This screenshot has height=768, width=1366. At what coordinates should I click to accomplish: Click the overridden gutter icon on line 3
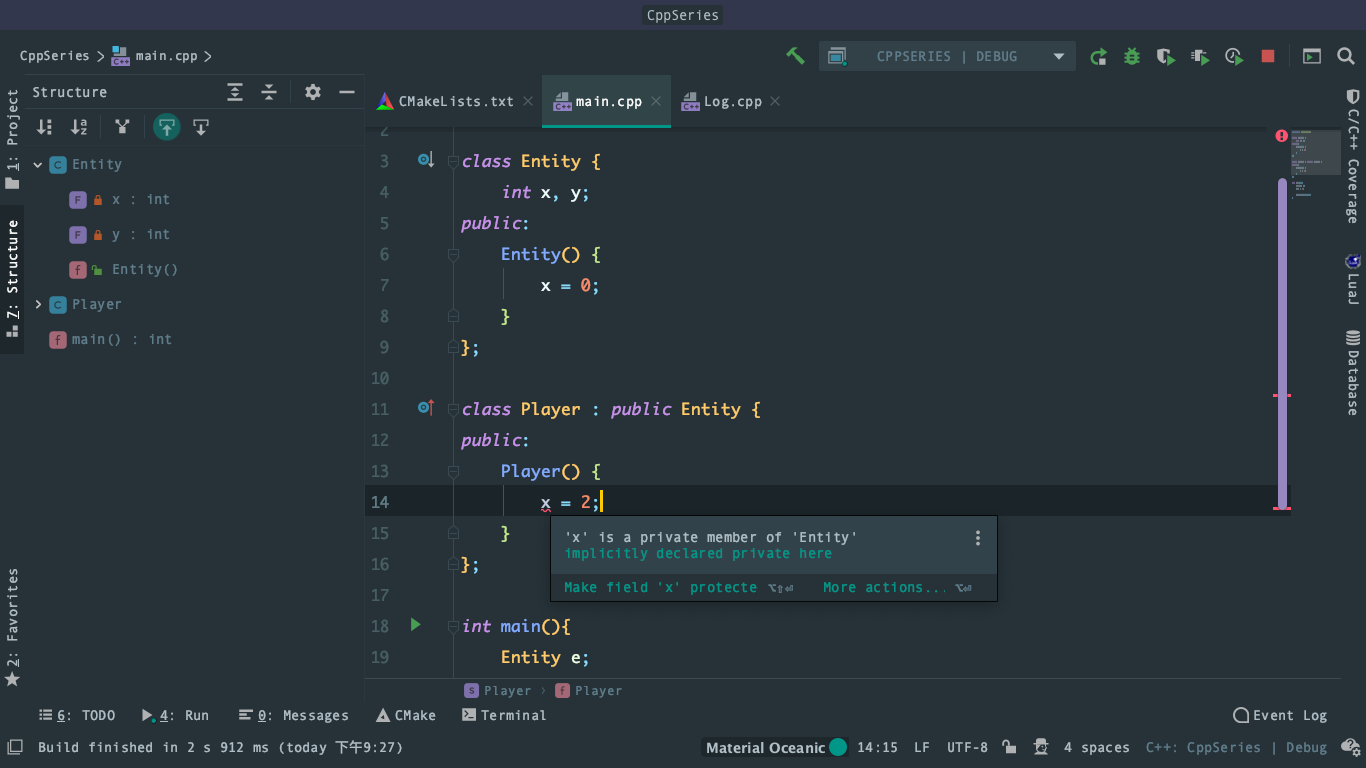[x=425, y=160]
